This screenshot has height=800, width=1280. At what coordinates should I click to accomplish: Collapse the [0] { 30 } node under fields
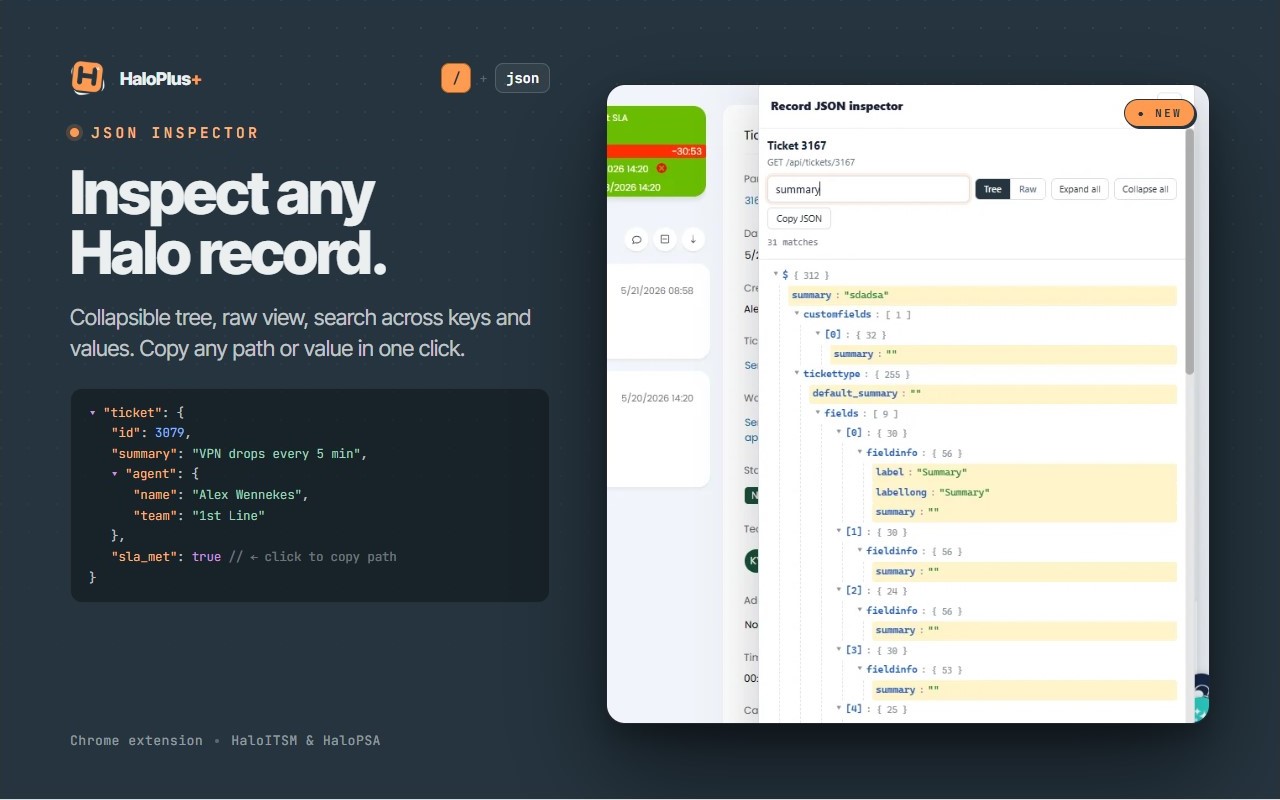pos(839,433)
